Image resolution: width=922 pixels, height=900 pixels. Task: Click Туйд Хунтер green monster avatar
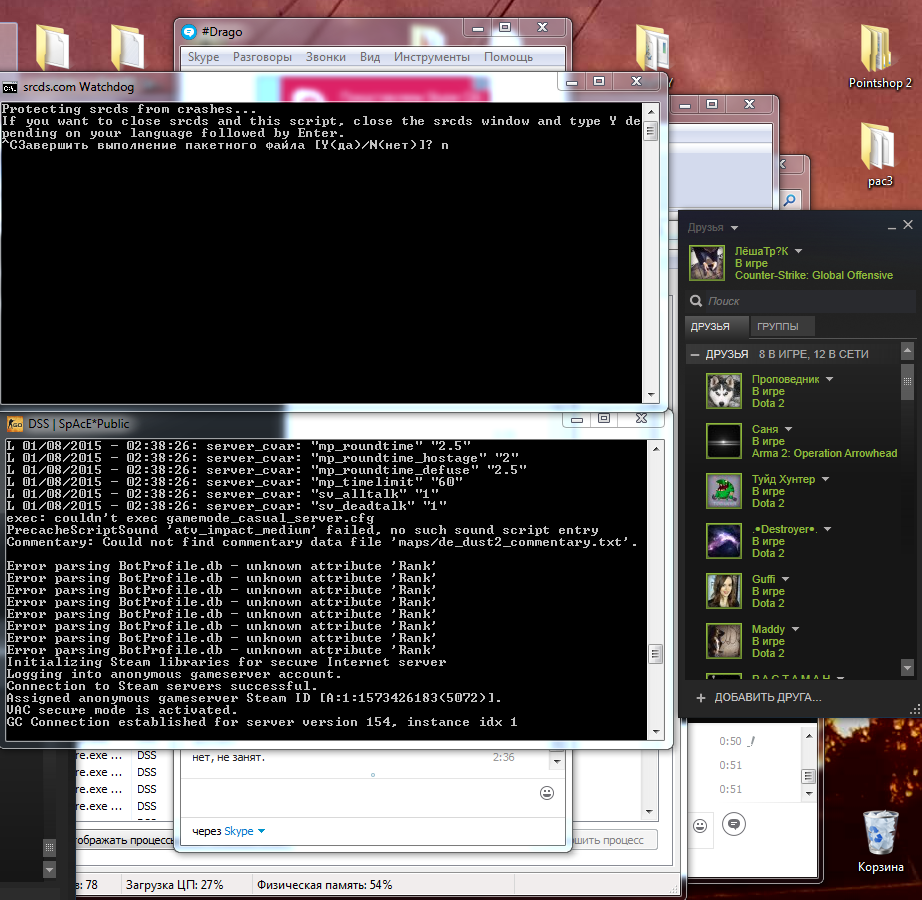pos(724,491)
